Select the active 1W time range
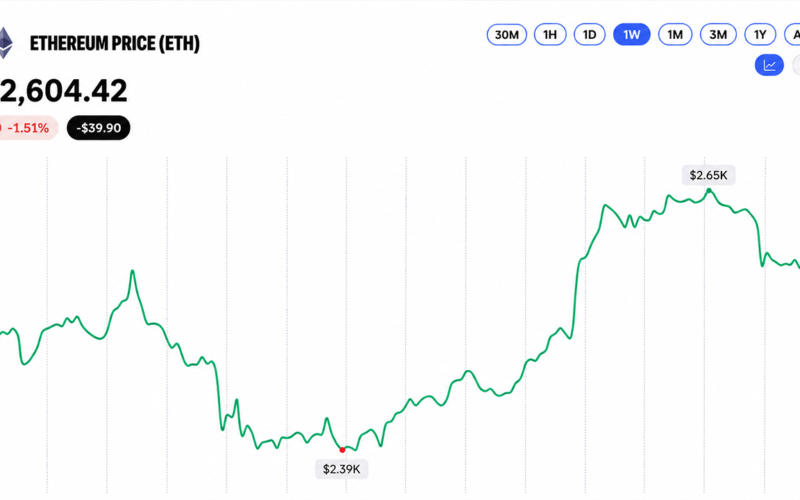800x500 pixels. click(632, 35)
